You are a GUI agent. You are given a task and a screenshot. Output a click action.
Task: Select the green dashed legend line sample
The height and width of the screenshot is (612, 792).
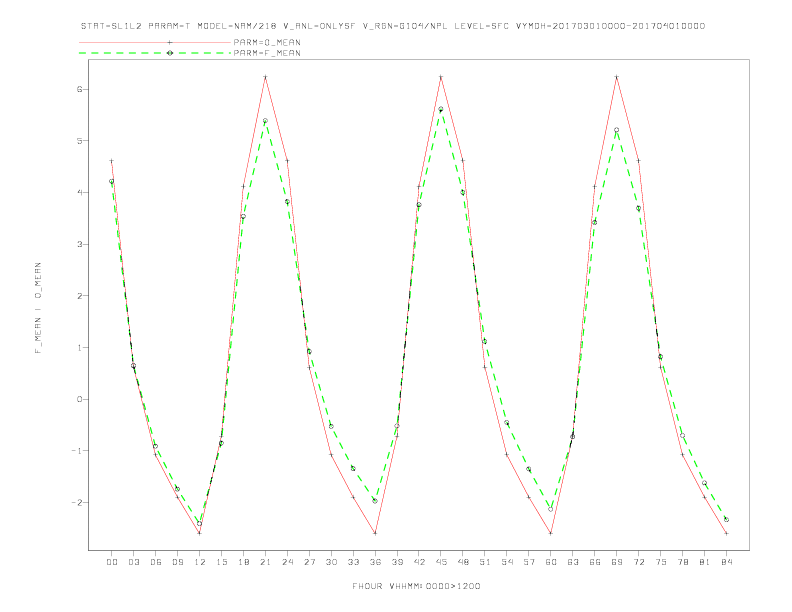(155, 53)
